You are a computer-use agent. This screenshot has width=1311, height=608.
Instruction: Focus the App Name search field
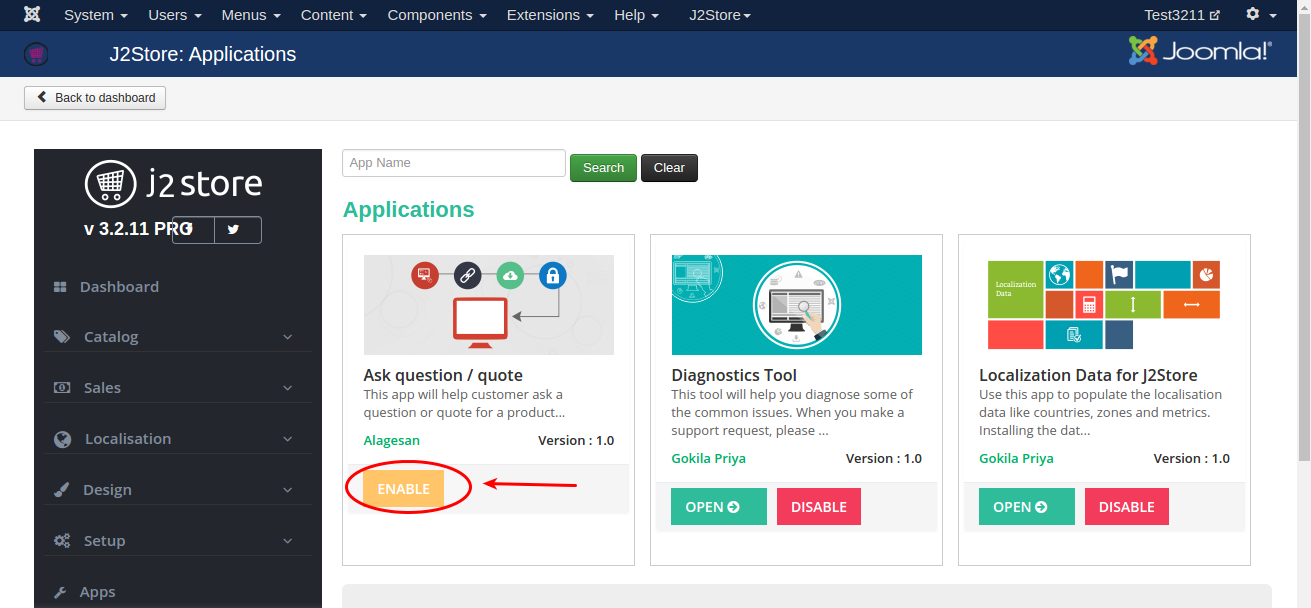[x=453, y=163]
